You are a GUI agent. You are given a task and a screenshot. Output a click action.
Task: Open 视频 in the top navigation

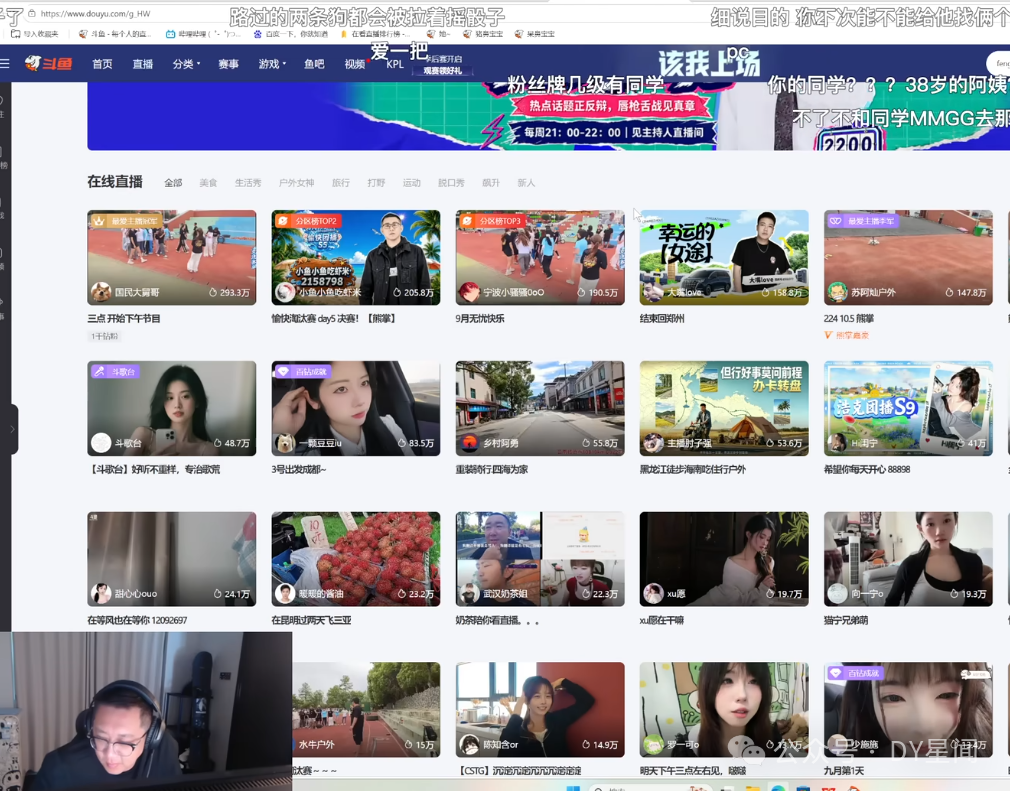[355, 64]
